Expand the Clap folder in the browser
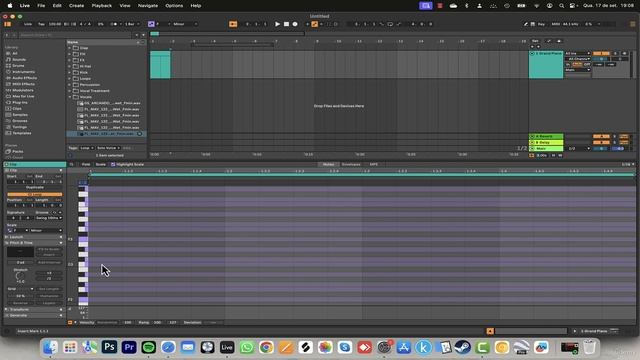This screenshot has height=360, width=640. (69, 48)
